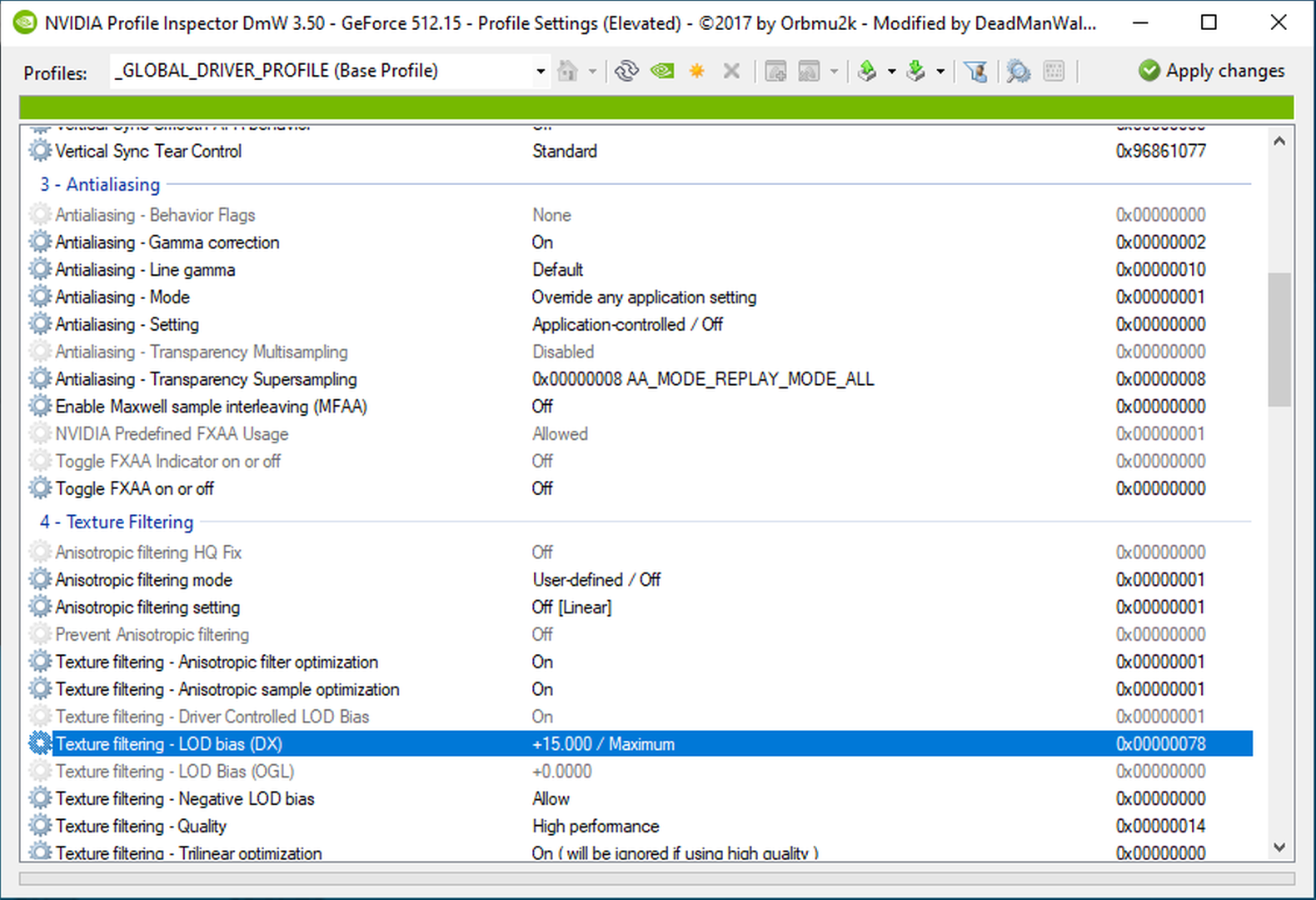Click the Apply changes button
Image resolution: width=1316 pixels, height=900 pixels.
pyautogui.click(x=1212, y=71)
